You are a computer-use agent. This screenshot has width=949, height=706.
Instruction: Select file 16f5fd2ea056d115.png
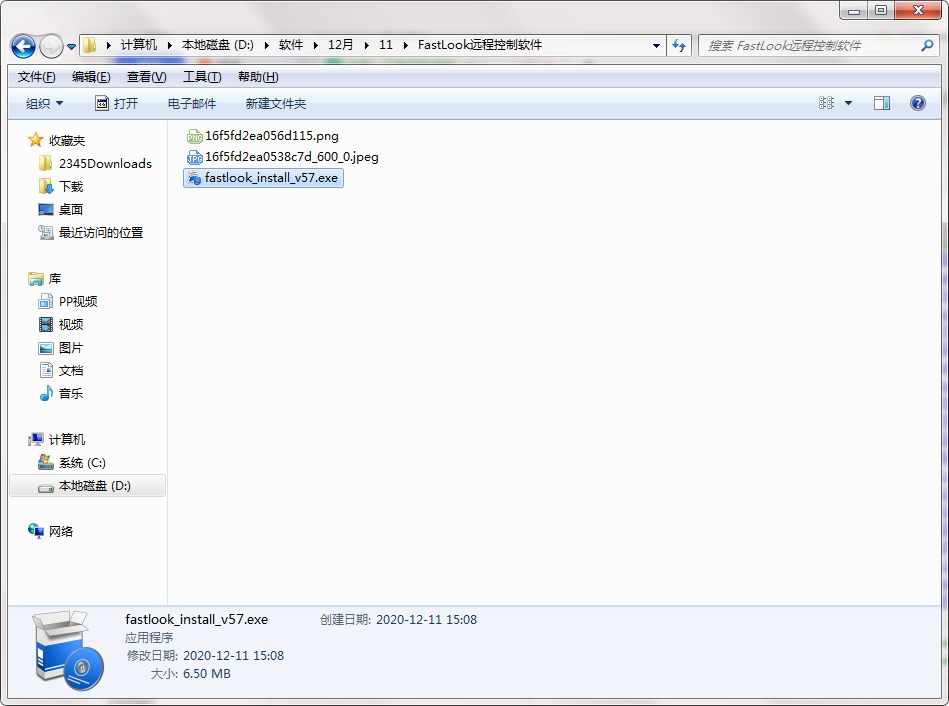(x=263, y=136)
